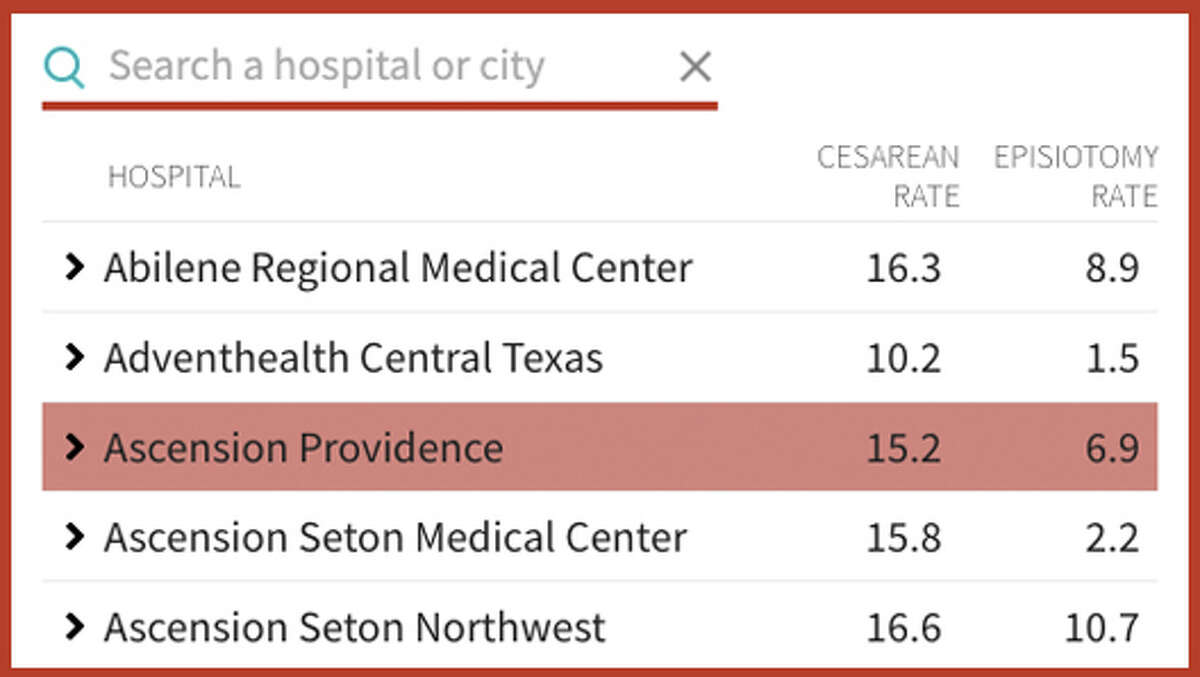Screen dimensions: 1200x677
Task: Expand the Adventhealth Central Texas row
Action: point(76,357)
